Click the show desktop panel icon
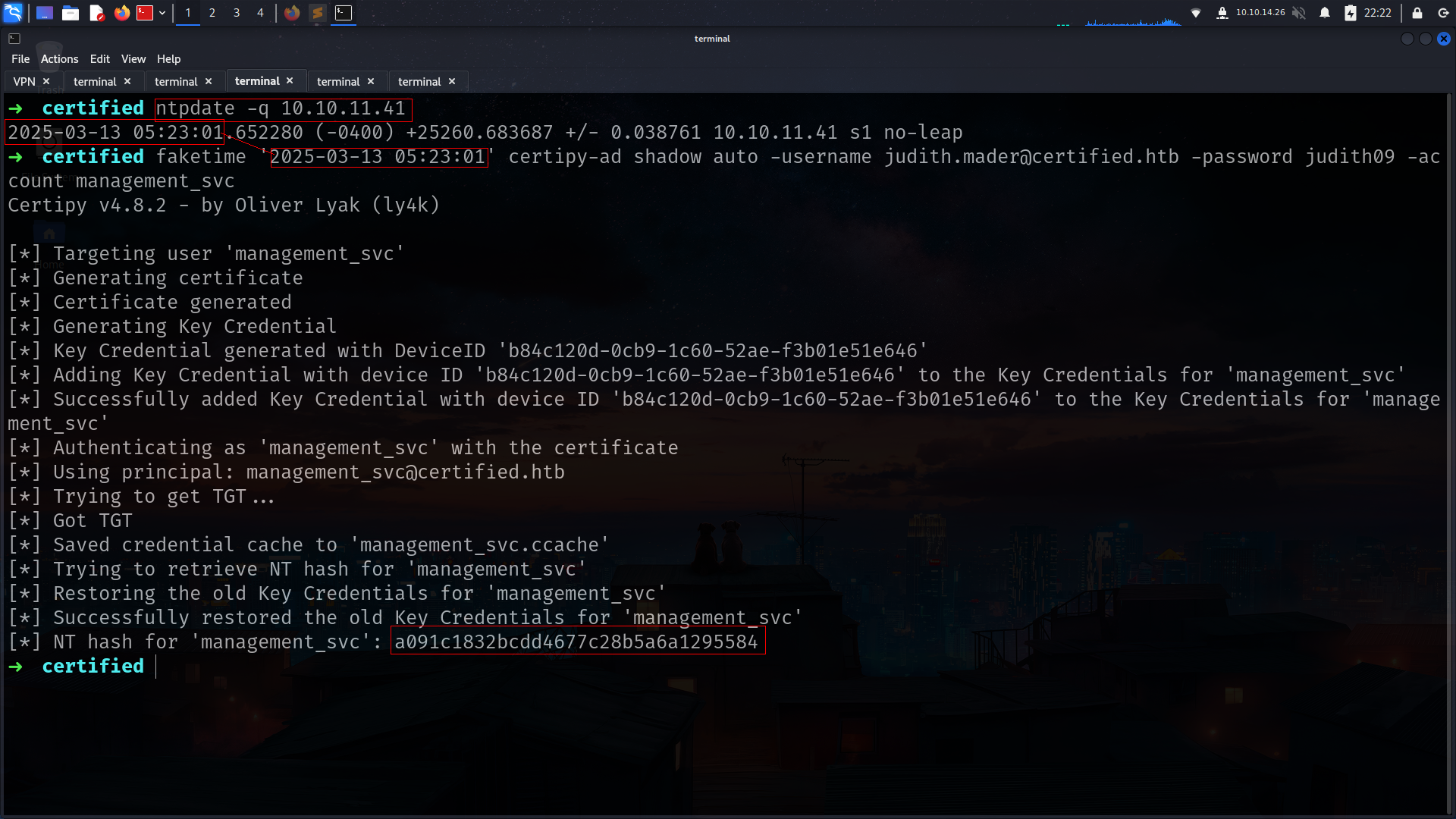Viewport: 1456px width, 819px height. click(x=45, y=13)
